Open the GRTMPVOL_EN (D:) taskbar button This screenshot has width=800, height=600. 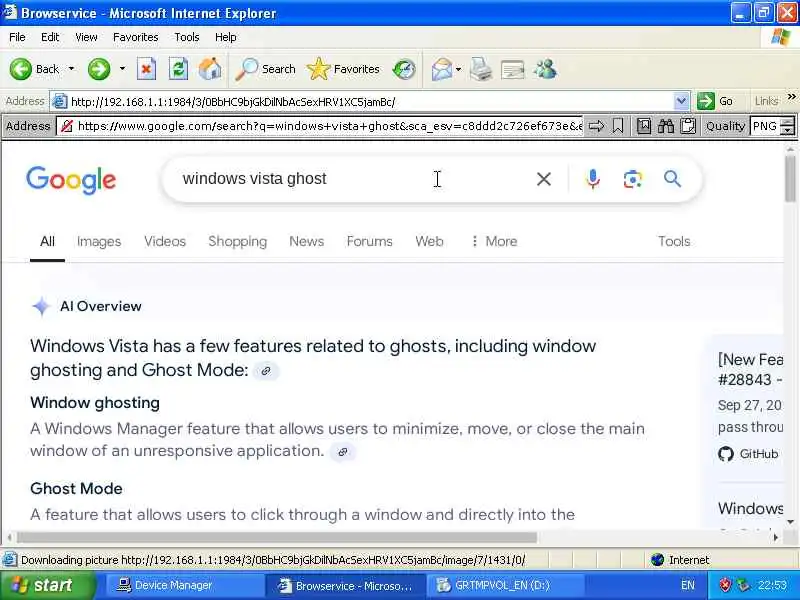coord(505,585)
